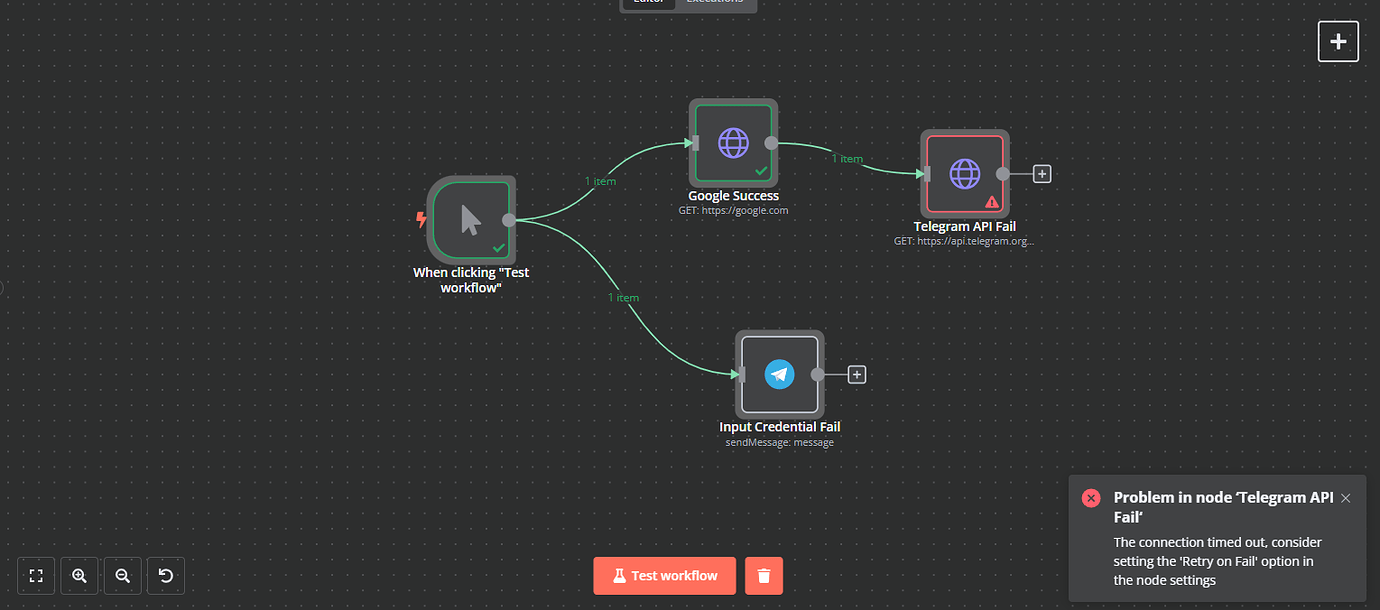Zoom in on the workflow canvas
Screen dimensions: 1380x610
point(79,575)
